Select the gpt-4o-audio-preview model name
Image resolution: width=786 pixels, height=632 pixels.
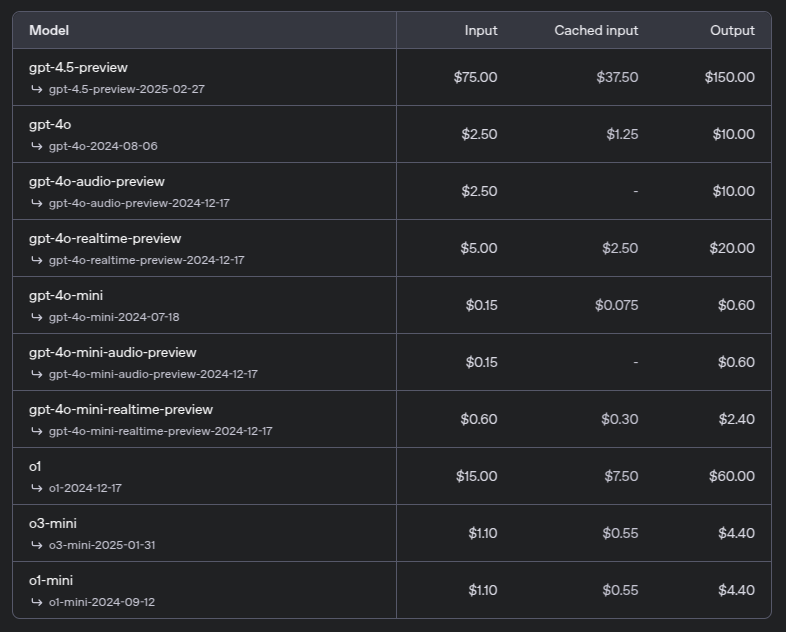pos(97,182)
